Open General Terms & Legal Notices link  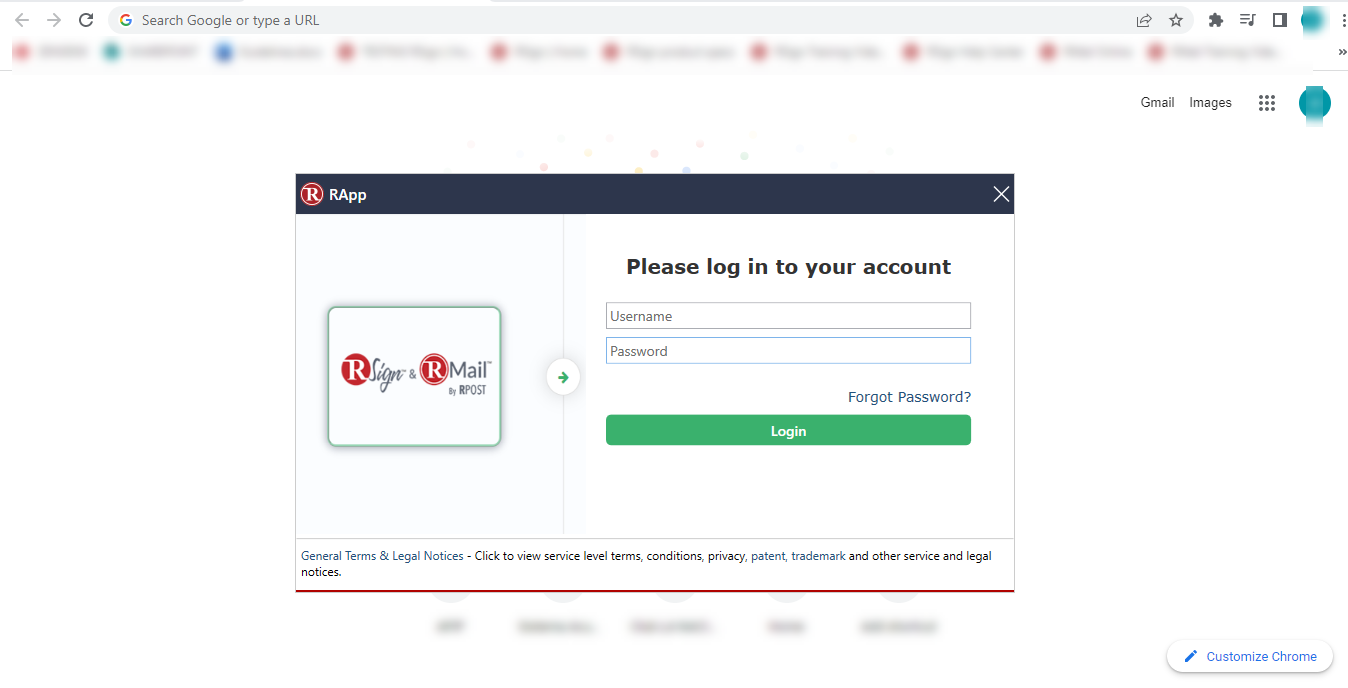click(x=382, y=556)
